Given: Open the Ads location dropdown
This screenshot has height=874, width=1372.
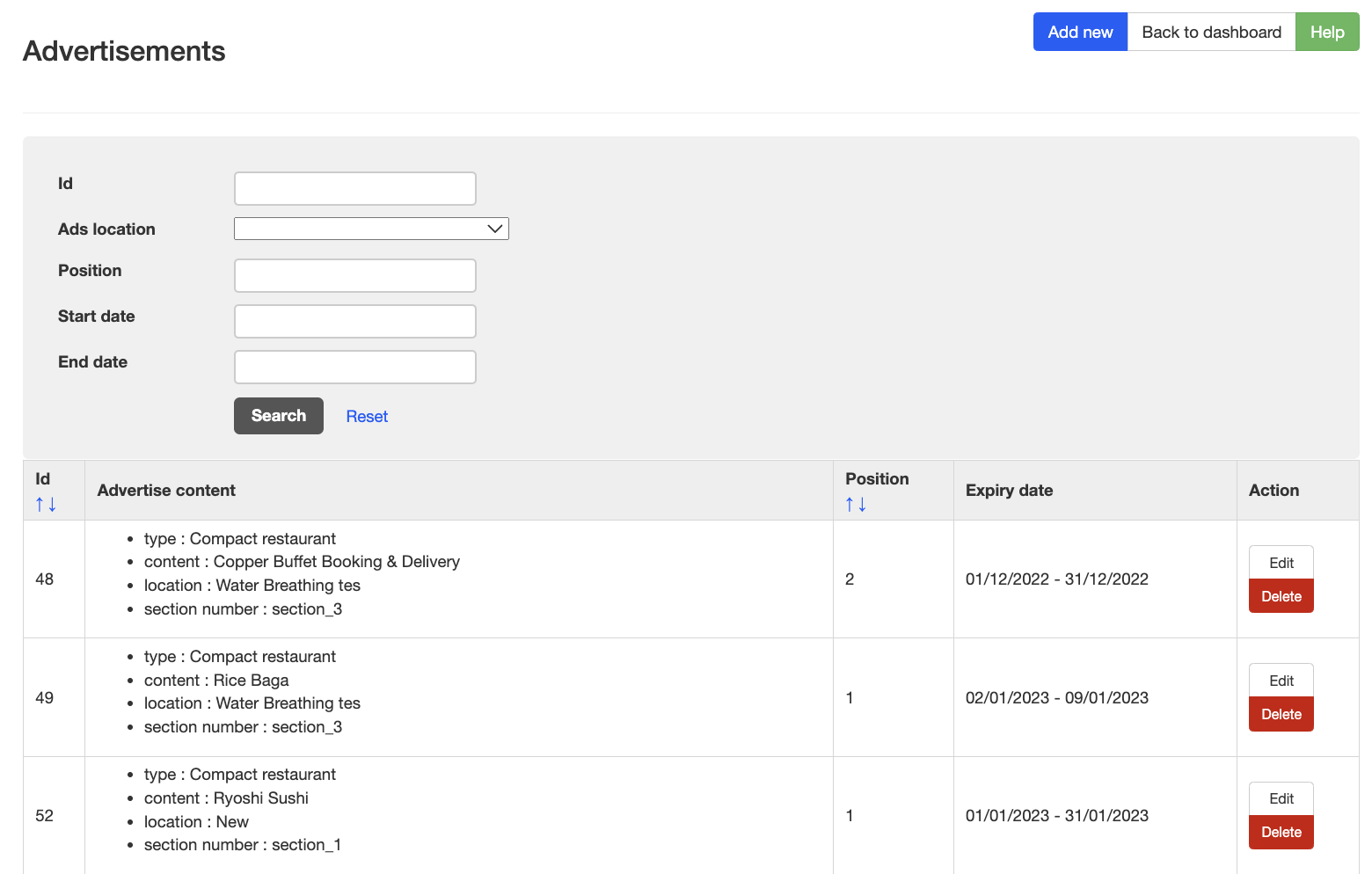Looking at the screenshot, I should coord(371,229).
